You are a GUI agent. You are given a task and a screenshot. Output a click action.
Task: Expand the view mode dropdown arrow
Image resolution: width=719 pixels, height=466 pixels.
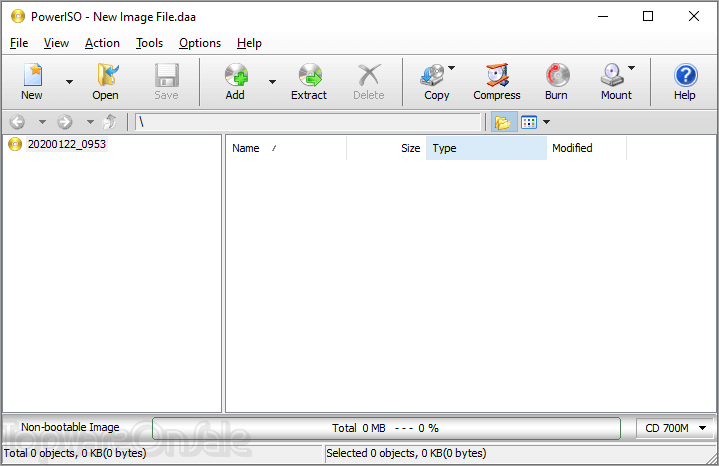(x=546, y=122)
